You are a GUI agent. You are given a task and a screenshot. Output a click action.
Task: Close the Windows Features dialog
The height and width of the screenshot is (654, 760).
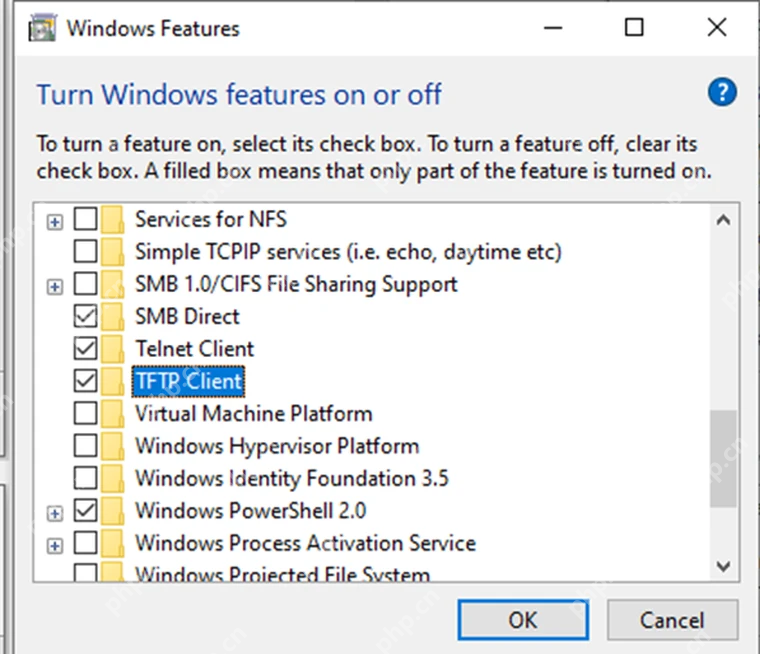tap(717, 27)
